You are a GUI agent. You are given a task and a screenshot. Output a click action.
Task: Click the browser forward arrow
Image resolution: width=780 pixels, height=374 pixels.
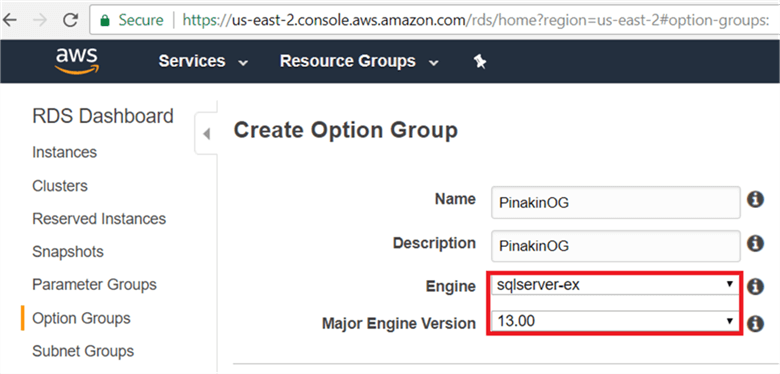pyautogui.click(x=41, y=20)
